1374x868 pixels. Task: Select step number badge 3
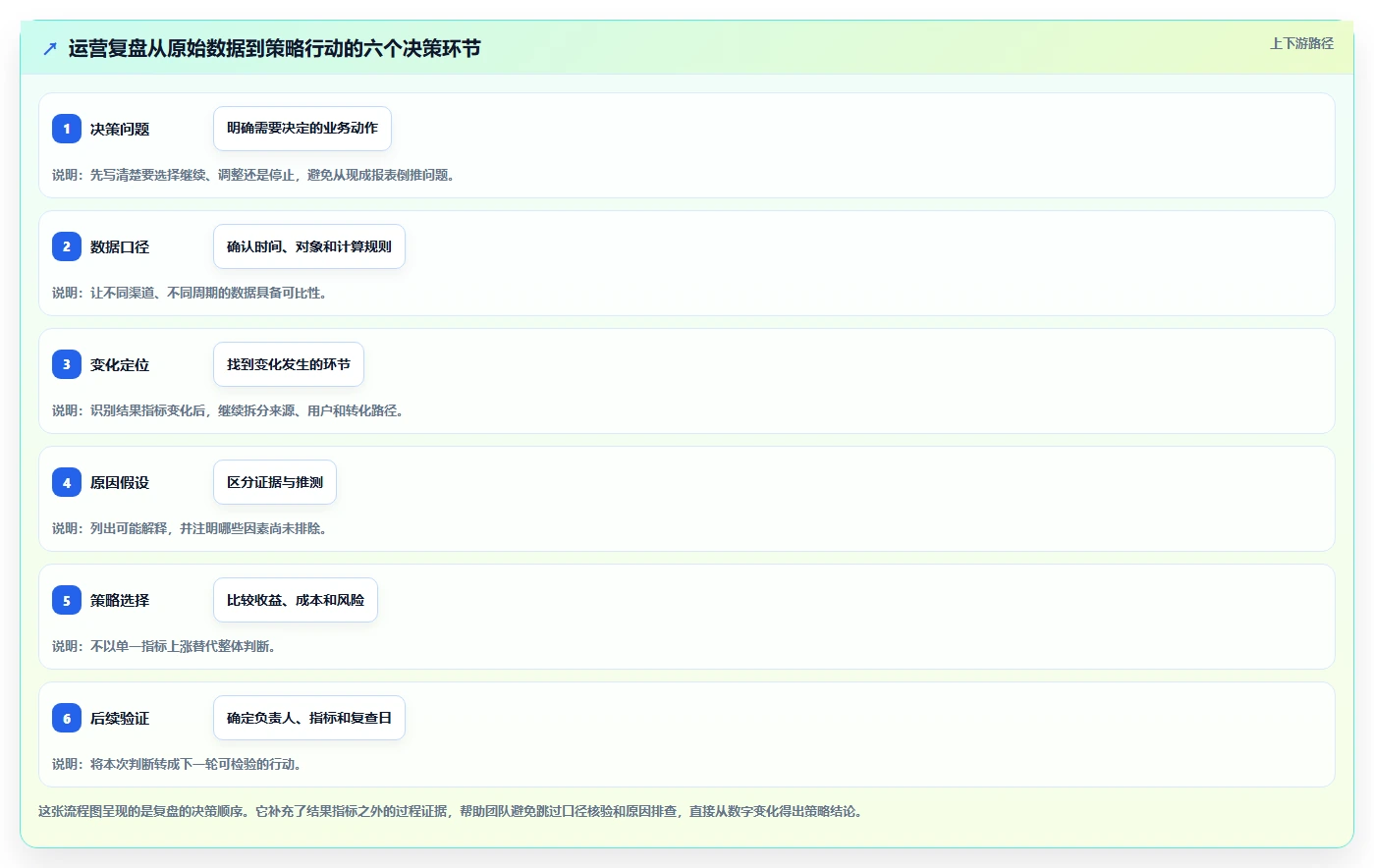[67, 364]
